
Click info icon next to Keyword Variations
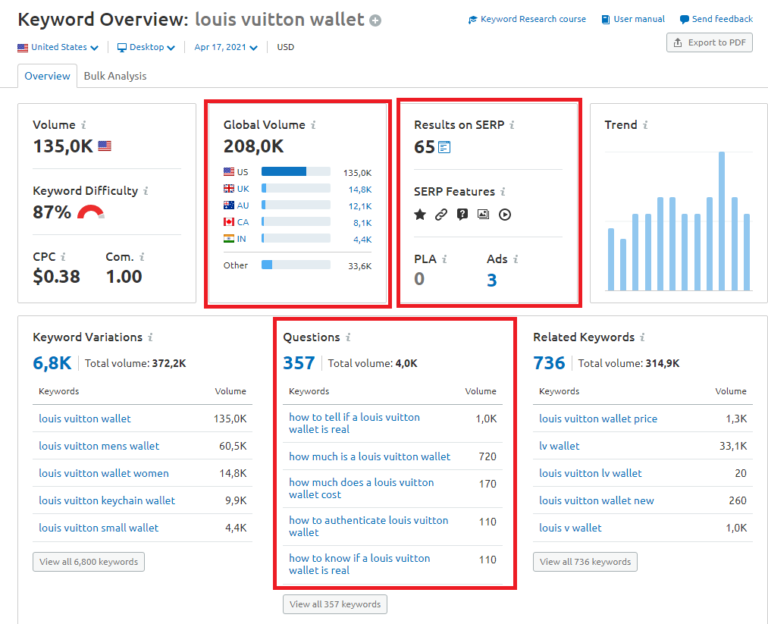click(150, 337)
